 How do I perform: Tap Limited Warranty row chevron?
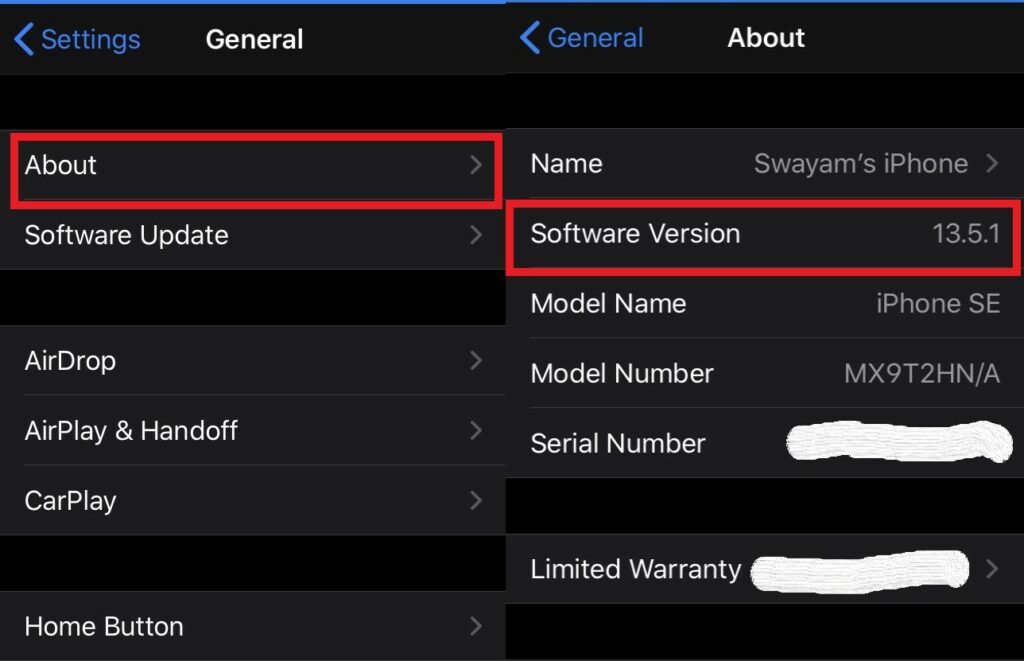[x=992, y=569]
